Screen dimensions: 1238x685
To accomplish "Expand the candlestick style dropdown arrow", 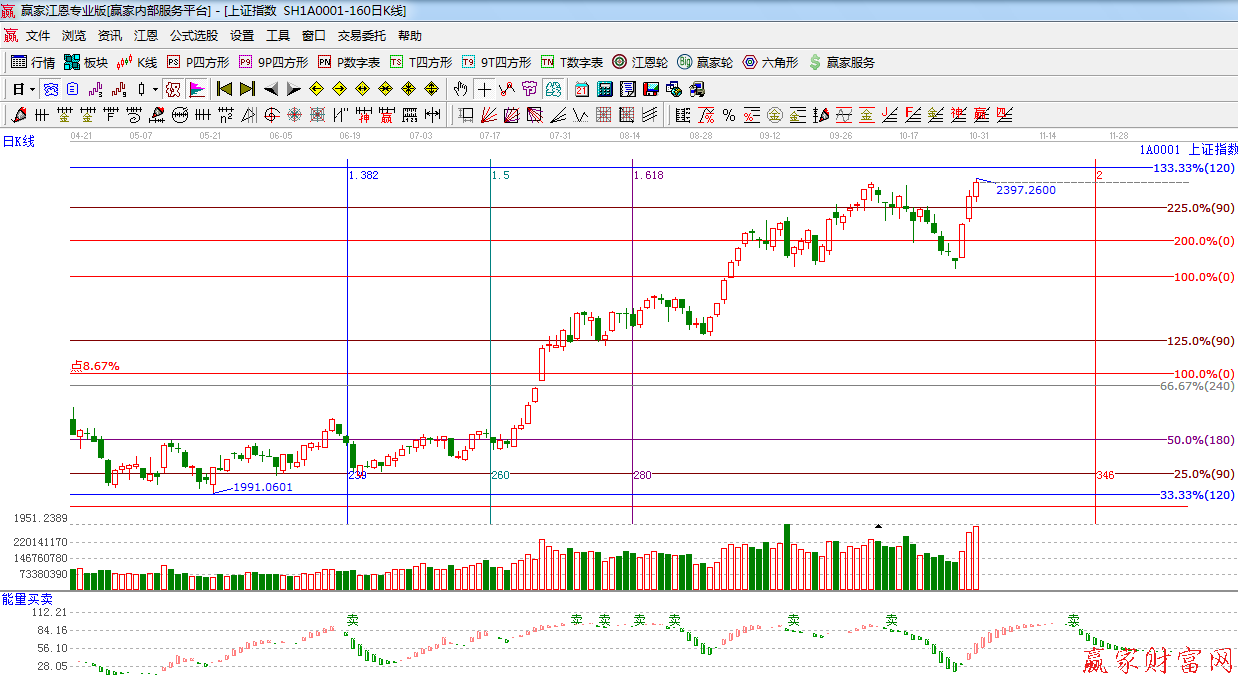I will point(155,89).
